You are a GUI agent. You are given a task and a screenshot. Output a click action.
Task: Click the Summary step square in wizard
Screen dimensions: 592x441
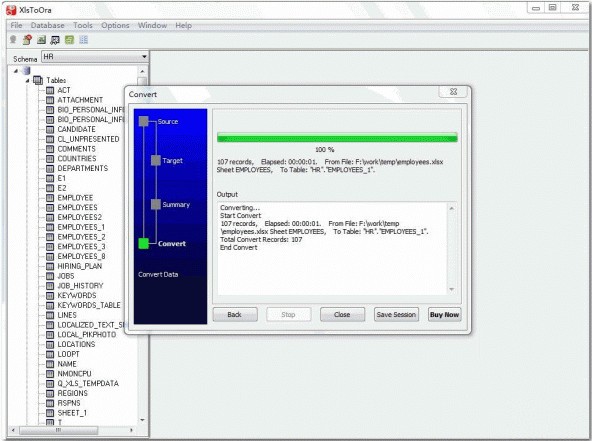[x=156, y=204]
